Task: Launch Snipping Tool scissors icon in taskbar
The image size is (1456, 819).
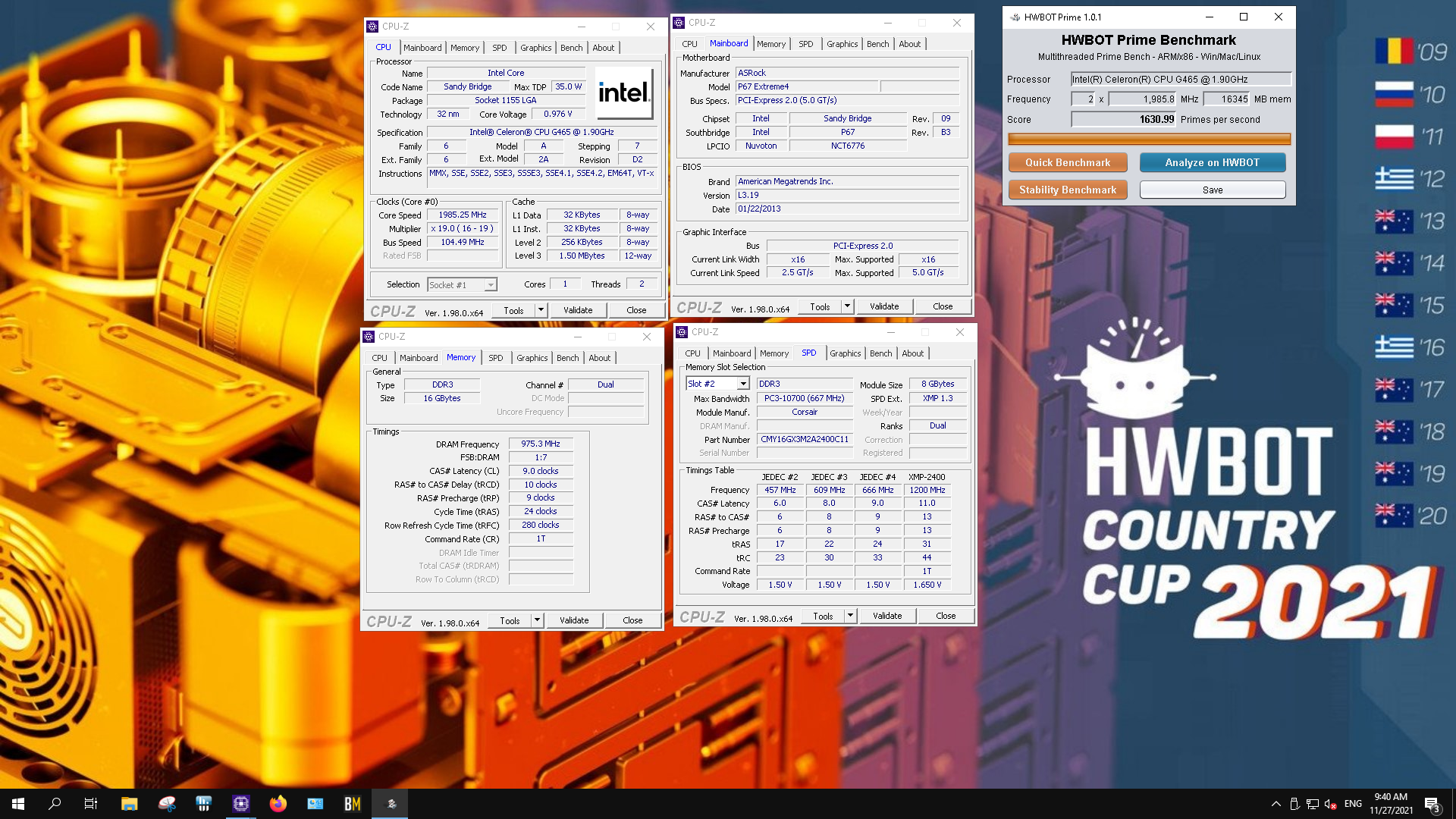Action: (167, 804)
